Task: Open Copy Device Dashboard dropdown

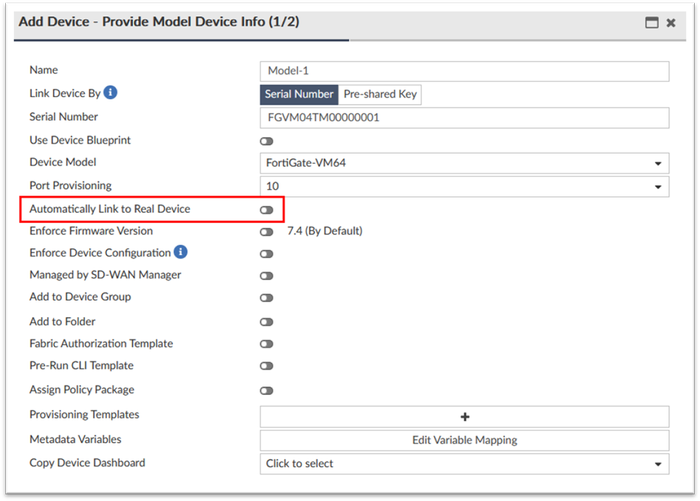Action: point(464,464)
